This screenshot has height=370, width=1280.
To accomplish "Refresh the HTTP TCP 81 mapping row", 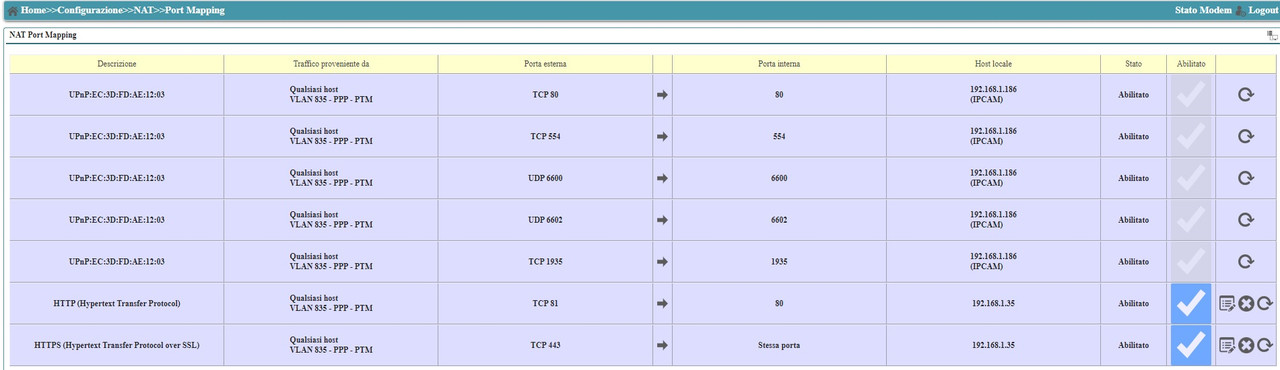I will (1265, 303).
